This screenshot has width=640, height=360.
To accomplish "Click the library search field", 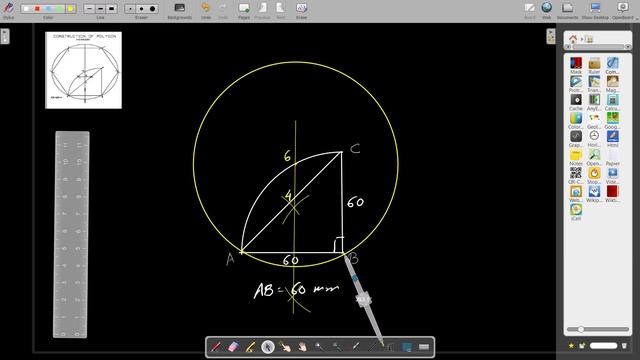I will 603,346.
